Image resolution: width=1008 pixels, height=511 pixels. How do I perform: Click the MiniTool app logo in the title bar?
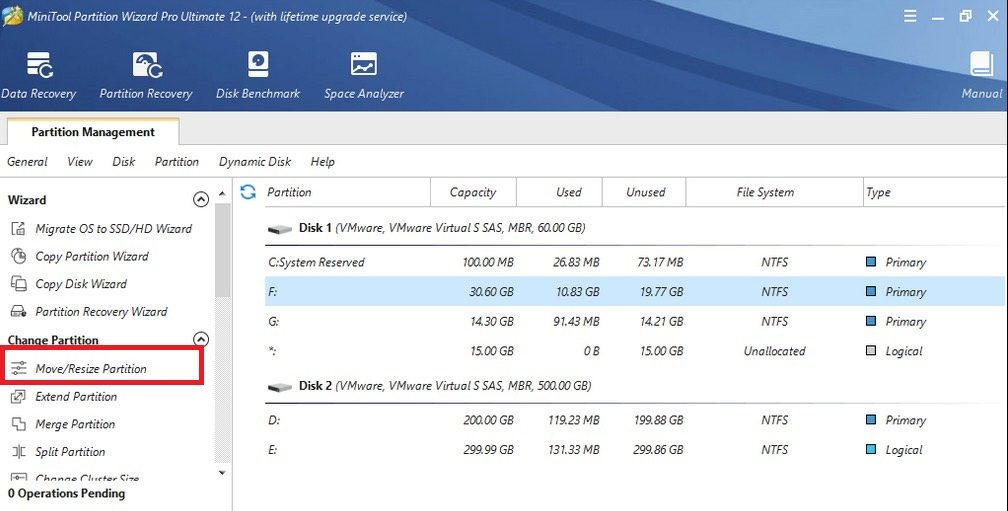tap(12, 16)
